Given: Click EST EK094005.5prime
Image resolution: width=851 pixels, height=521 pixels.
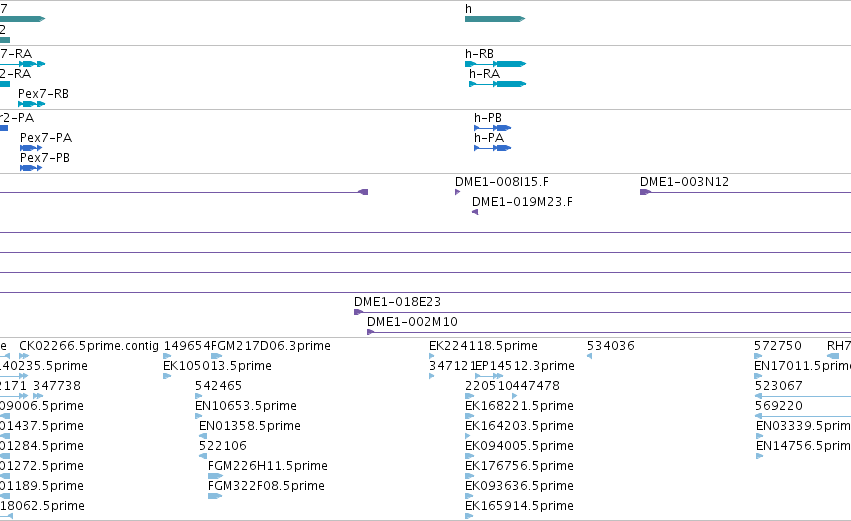Looking at the screenshot, I should 469,456.
